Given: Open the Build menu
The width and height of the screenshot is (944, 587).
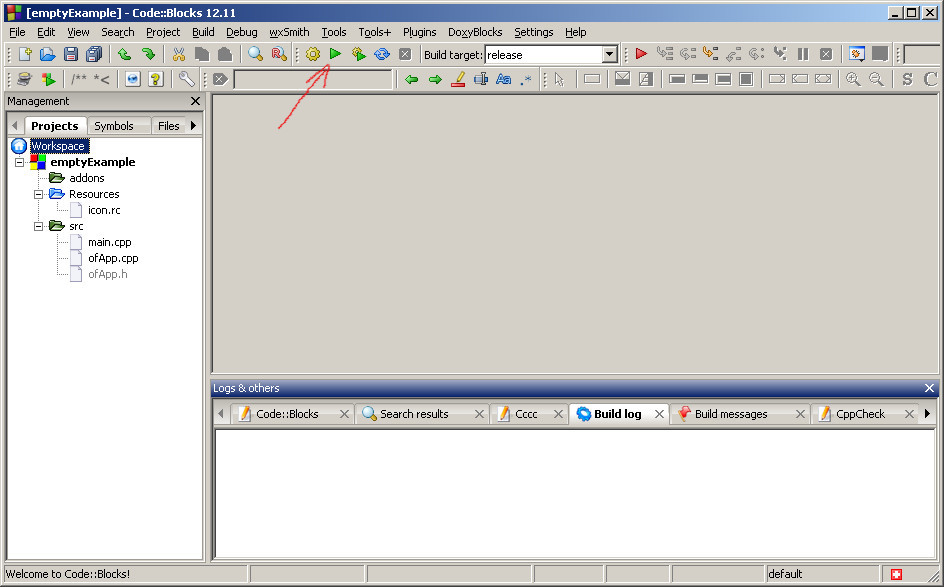Looking at the screenshot, I should point(203,32).
